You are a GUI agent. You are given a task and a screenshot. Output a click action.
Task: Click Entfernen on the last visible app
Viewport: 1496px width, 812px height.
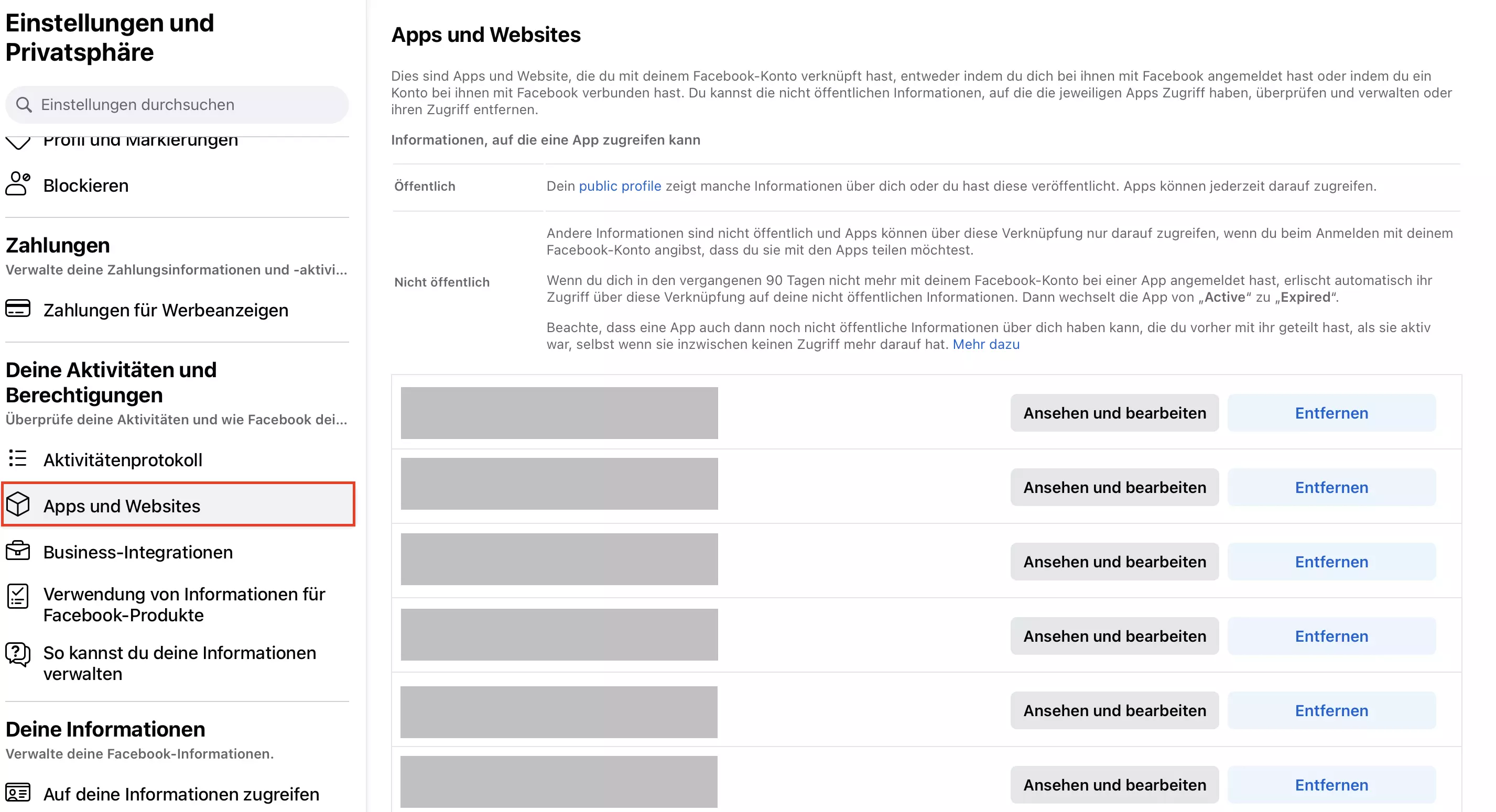[x=1331, y=784]
